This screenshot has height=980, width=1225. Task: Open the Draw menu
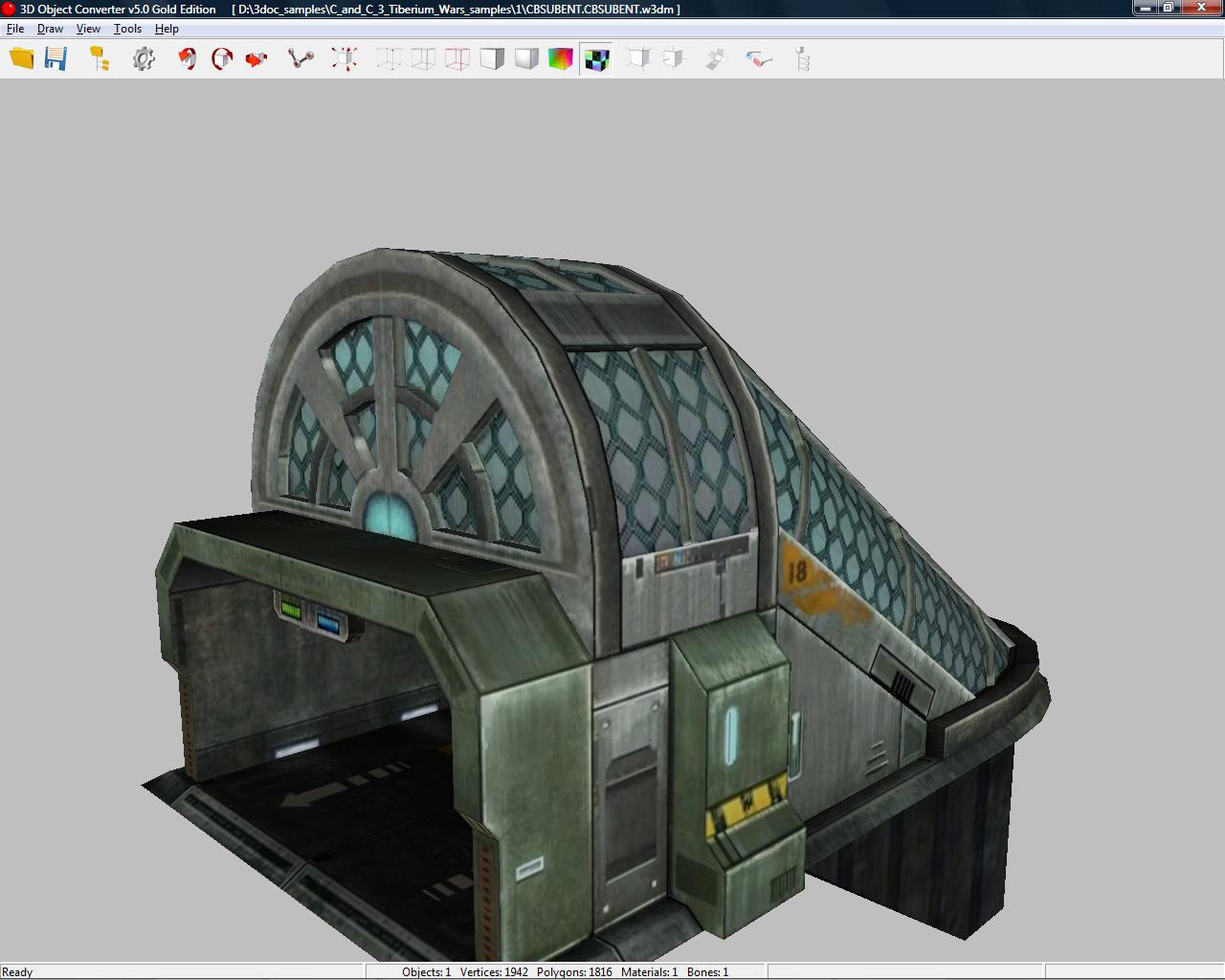click(50, 29)
